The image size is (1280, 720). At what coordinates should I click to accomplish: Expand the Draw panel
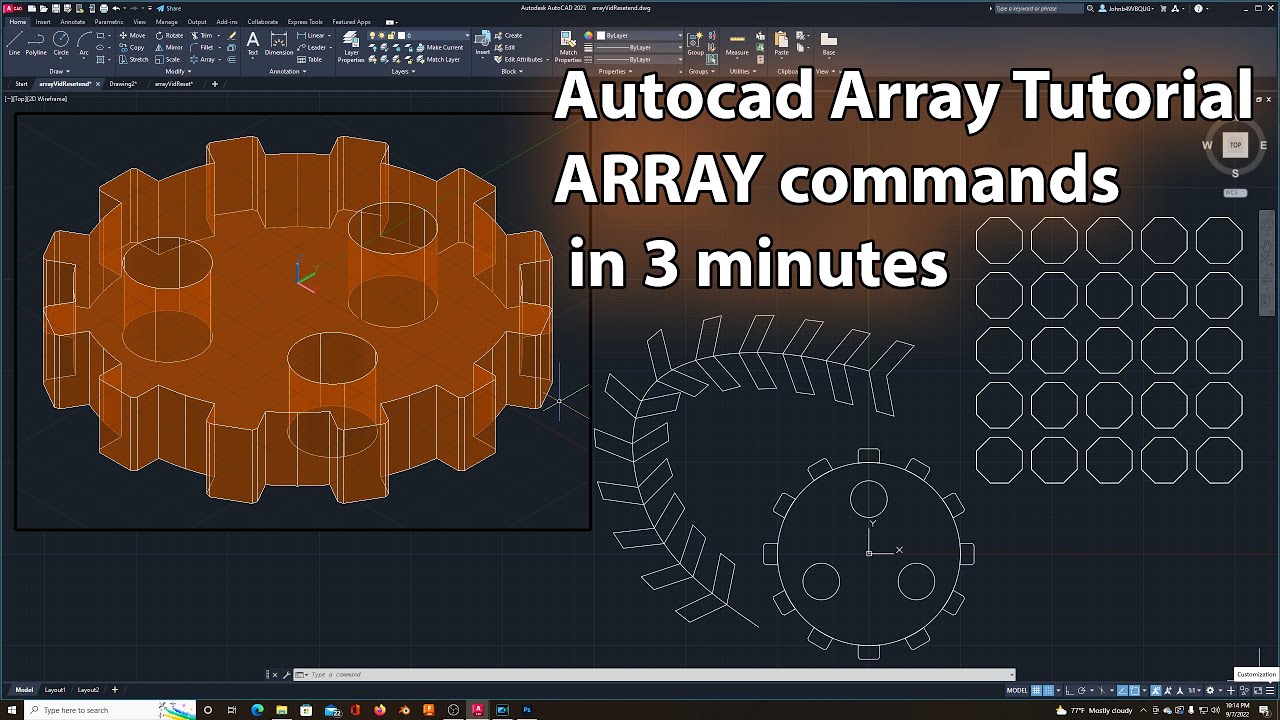tap(58, 71)
